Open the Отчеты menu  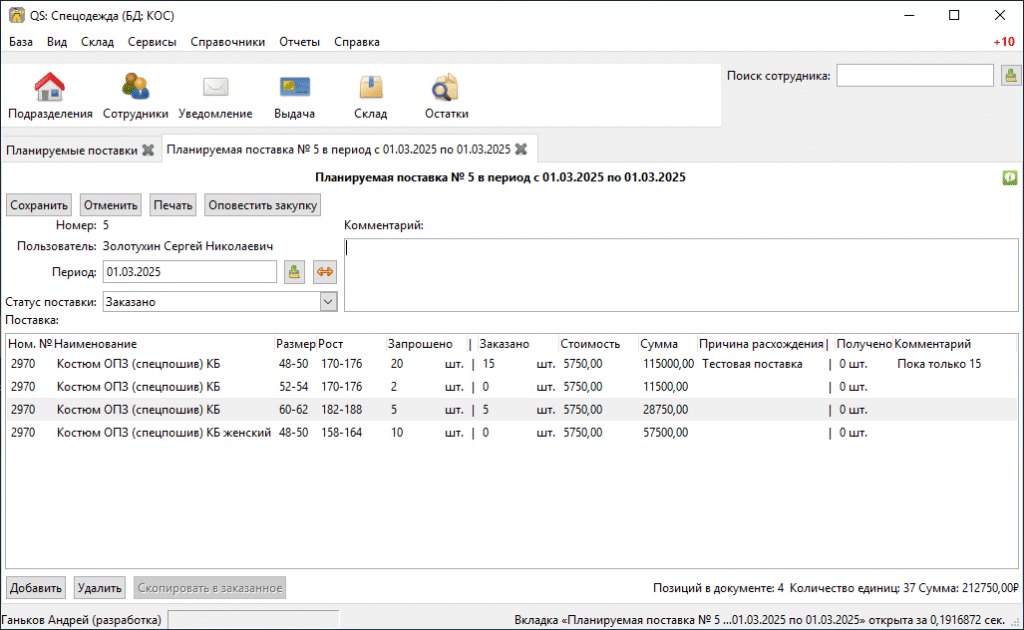299,42
